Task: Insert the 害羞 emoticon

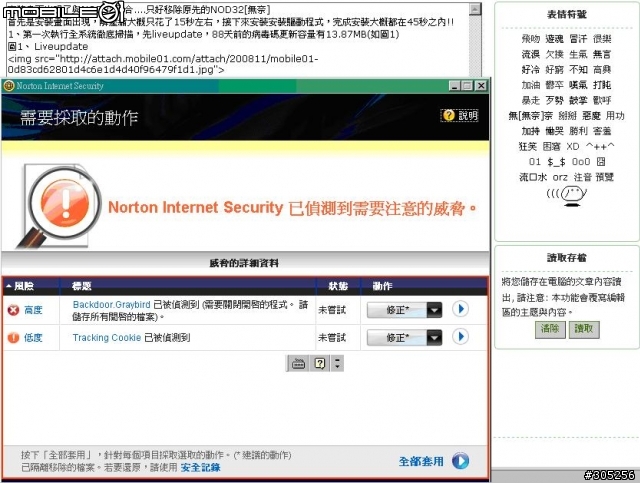Action: coord(602,131)
